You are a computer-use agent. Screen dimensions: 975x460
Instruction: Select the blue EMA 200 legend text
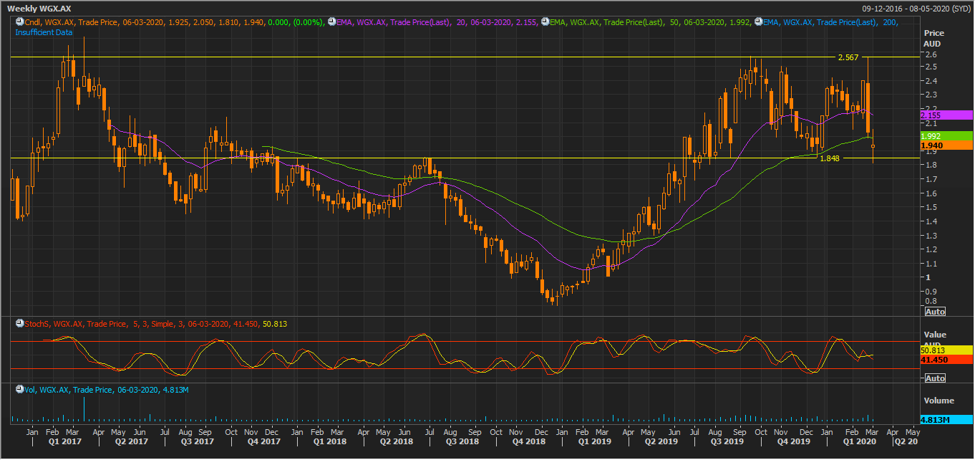coord(831,22)
